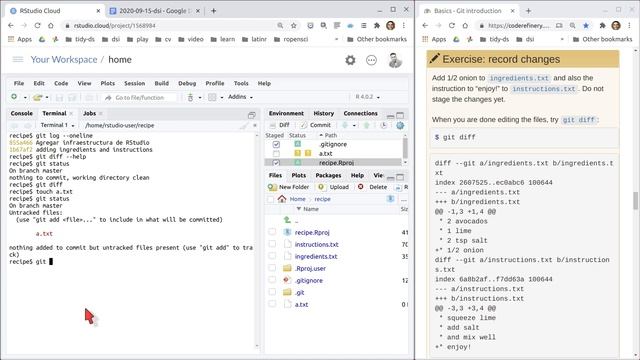Viewport: 640px width, 360px height.
Task: Open Git history clock icon
Action: pyautogui.click(x=383, y=125)
